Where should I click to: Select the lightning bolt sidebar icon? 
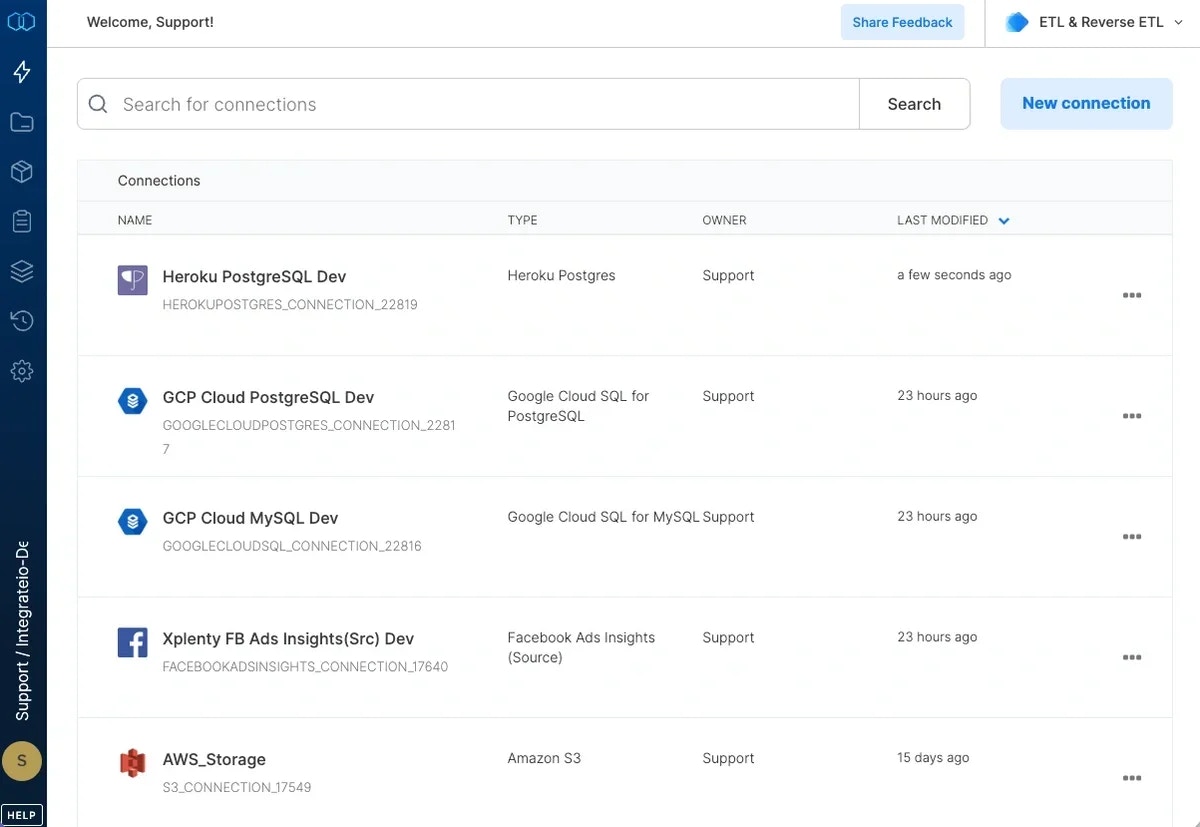tap(22, 71)
